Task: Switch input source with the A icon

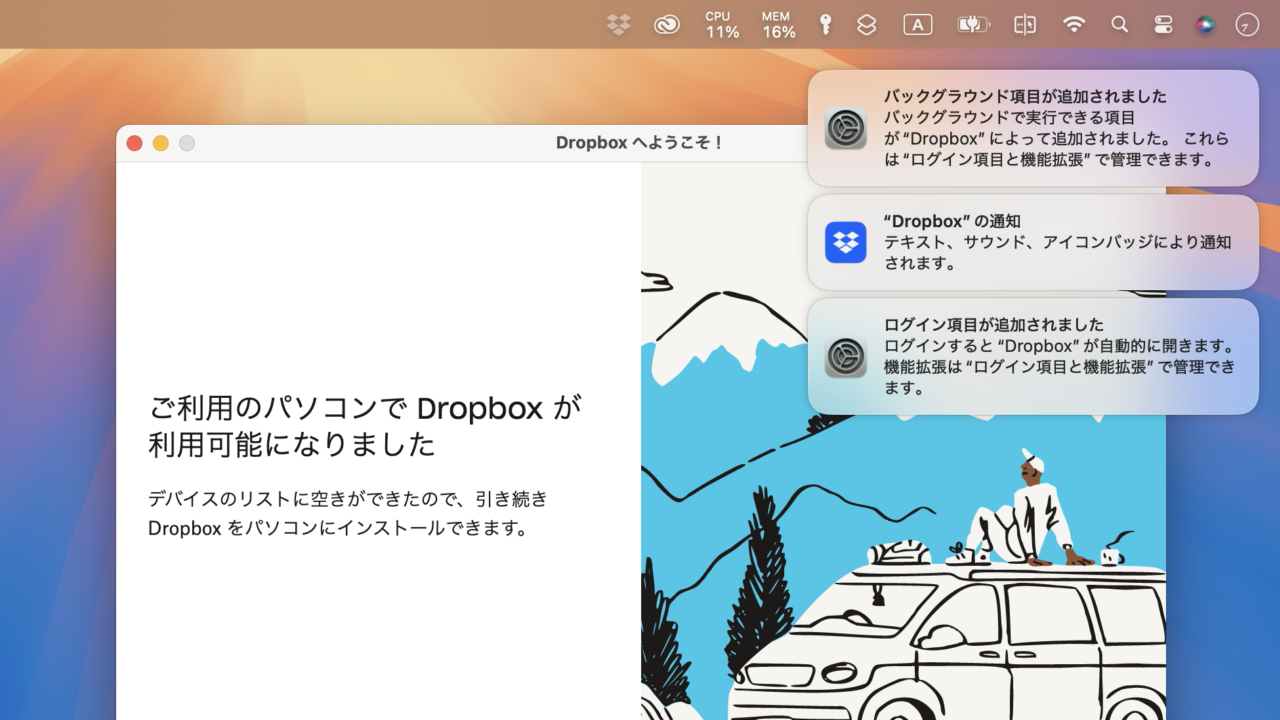Action: [918, 25]
